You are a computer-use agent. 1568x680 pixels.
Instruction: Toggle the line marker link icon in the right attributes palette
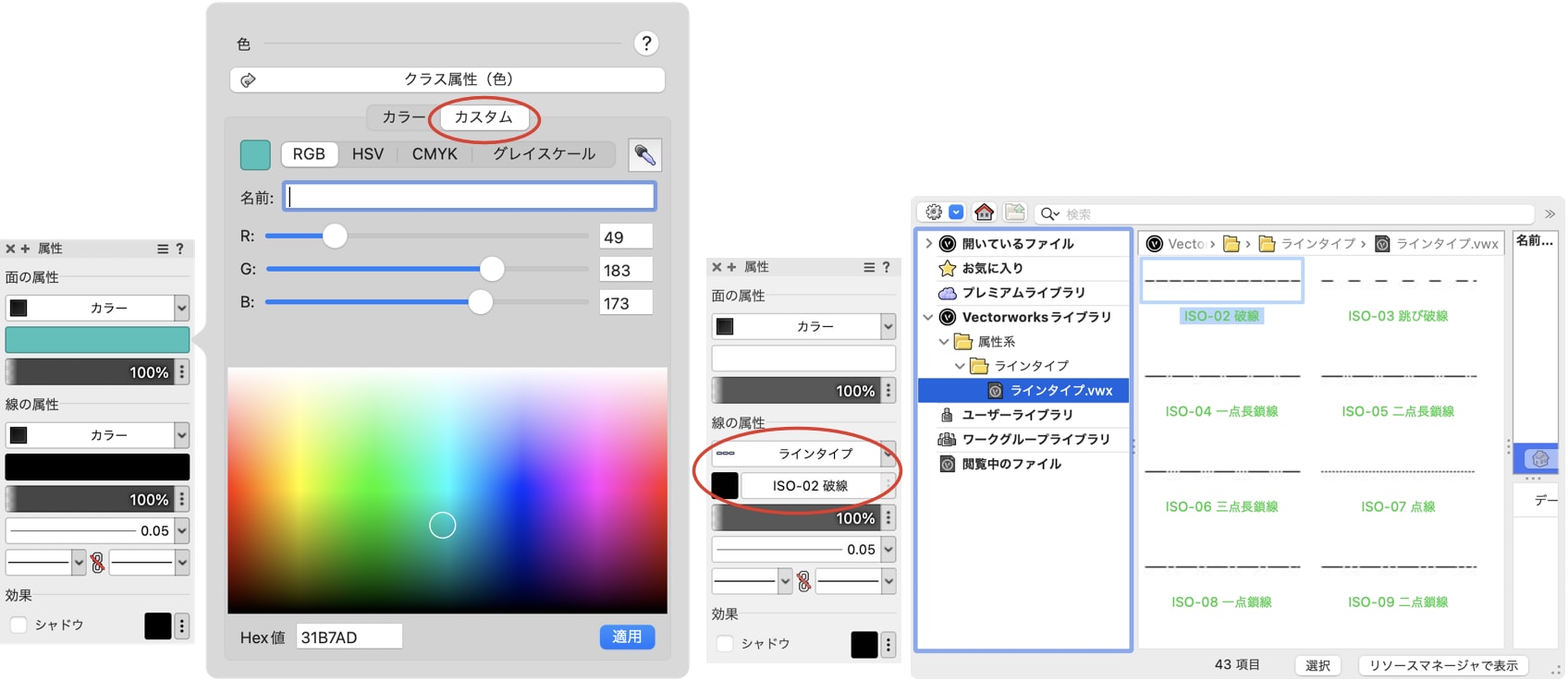pos(804,581)
